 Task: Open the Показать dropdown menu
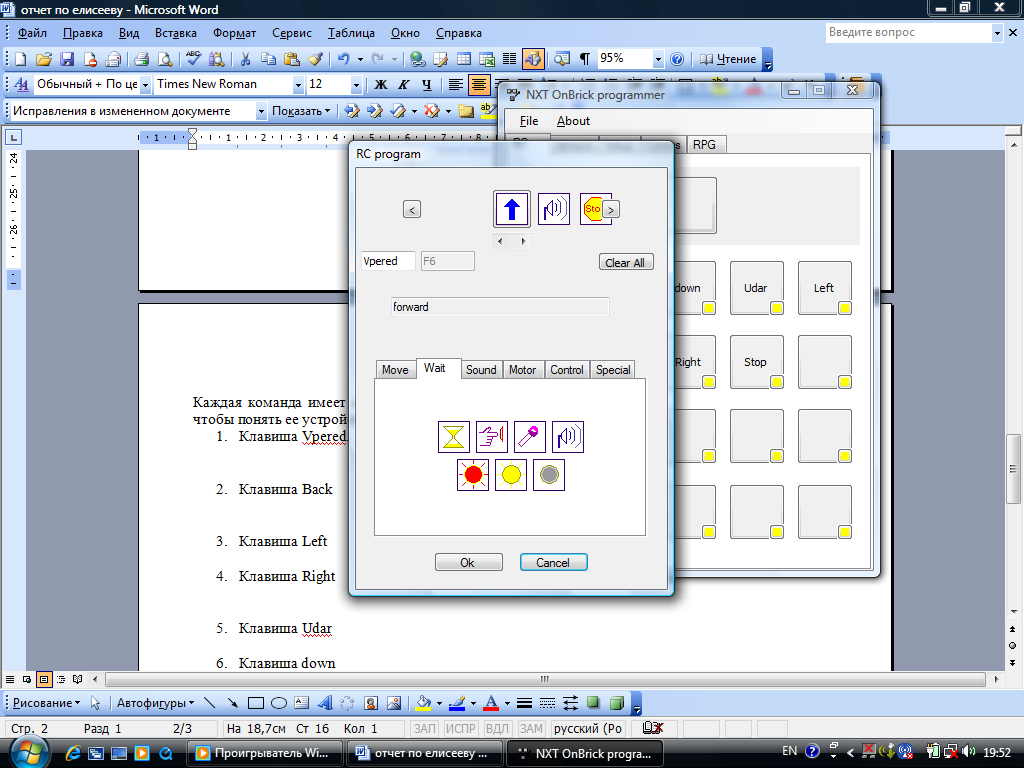[x=301, y=111]
